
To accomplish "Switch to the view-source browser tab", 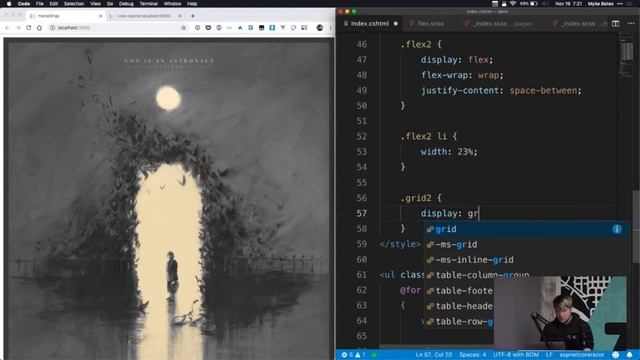I will point(144,16).
